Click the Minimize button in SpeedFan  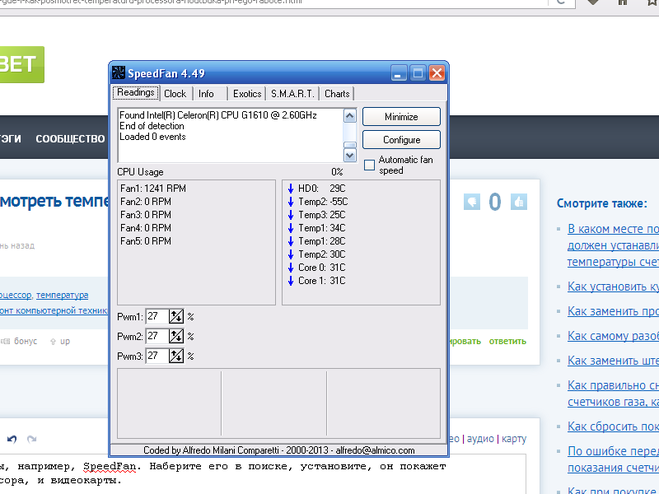coord(401,116)
